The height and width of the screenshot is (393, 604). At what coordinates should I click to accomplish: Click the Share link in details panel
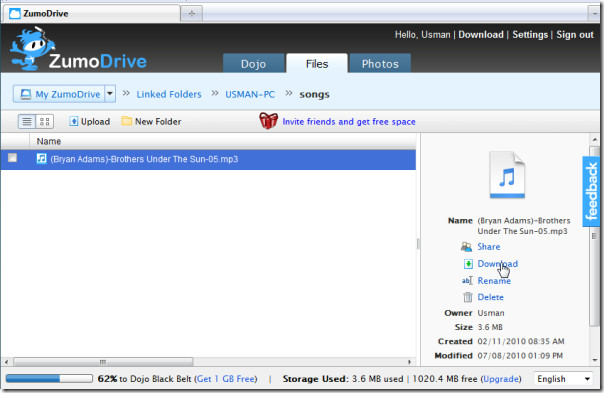[x=489, y=247]
